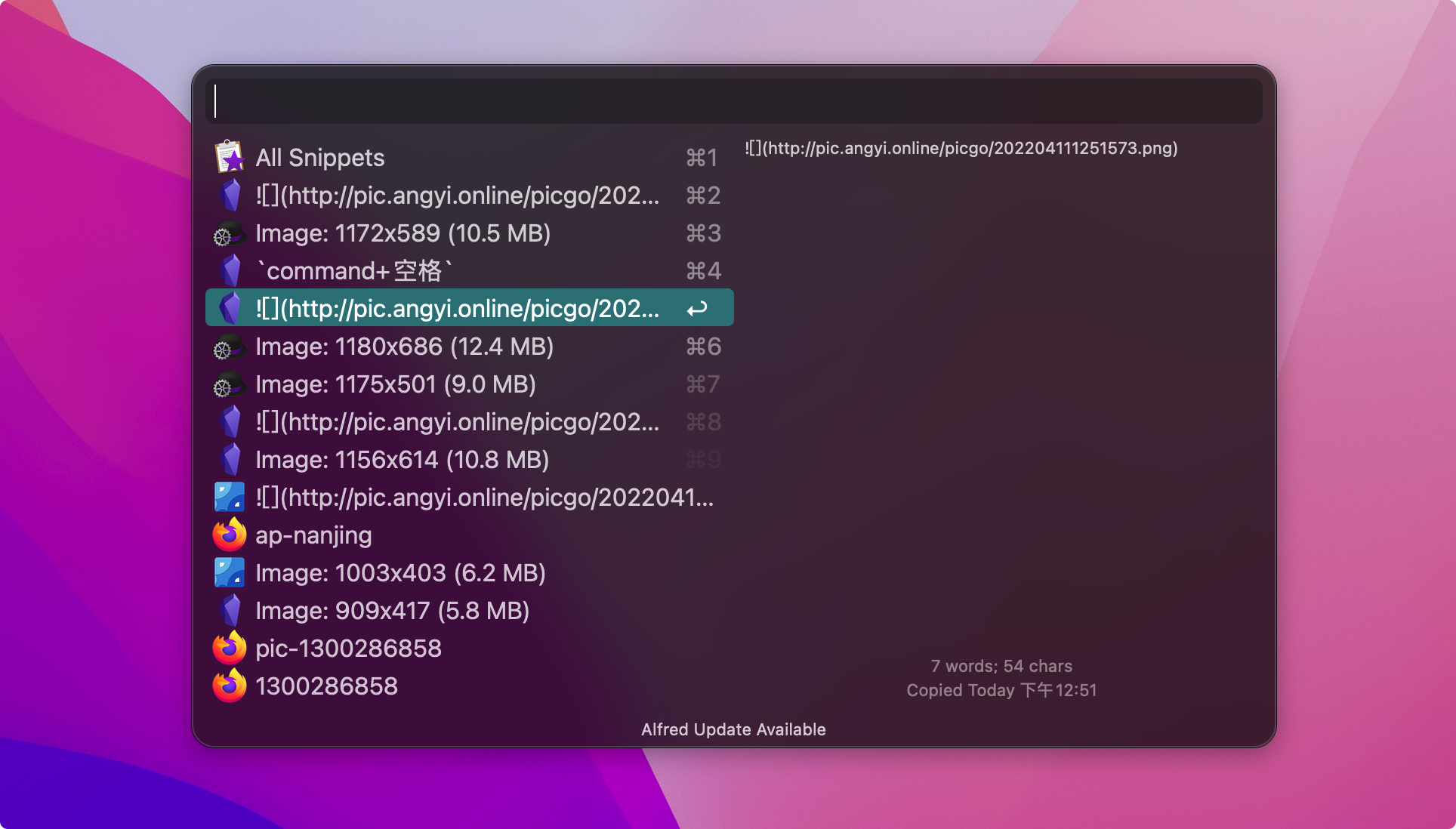Click Obsidian icon beside `command+空格`
The height and width of the screenshot is (829, 1456).
pyautogui.click(x=230, y=270)
